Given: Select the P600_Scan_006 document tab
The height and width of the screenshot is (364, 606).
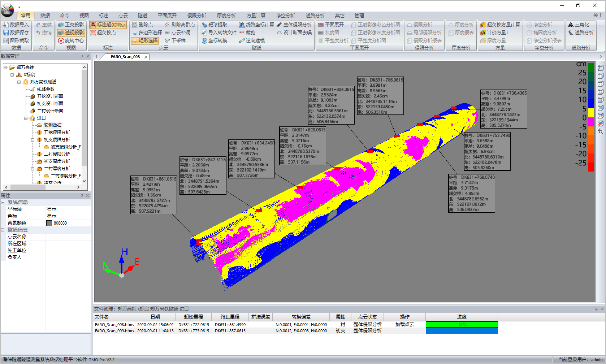Looking at the screenshot, I should 126,56.
